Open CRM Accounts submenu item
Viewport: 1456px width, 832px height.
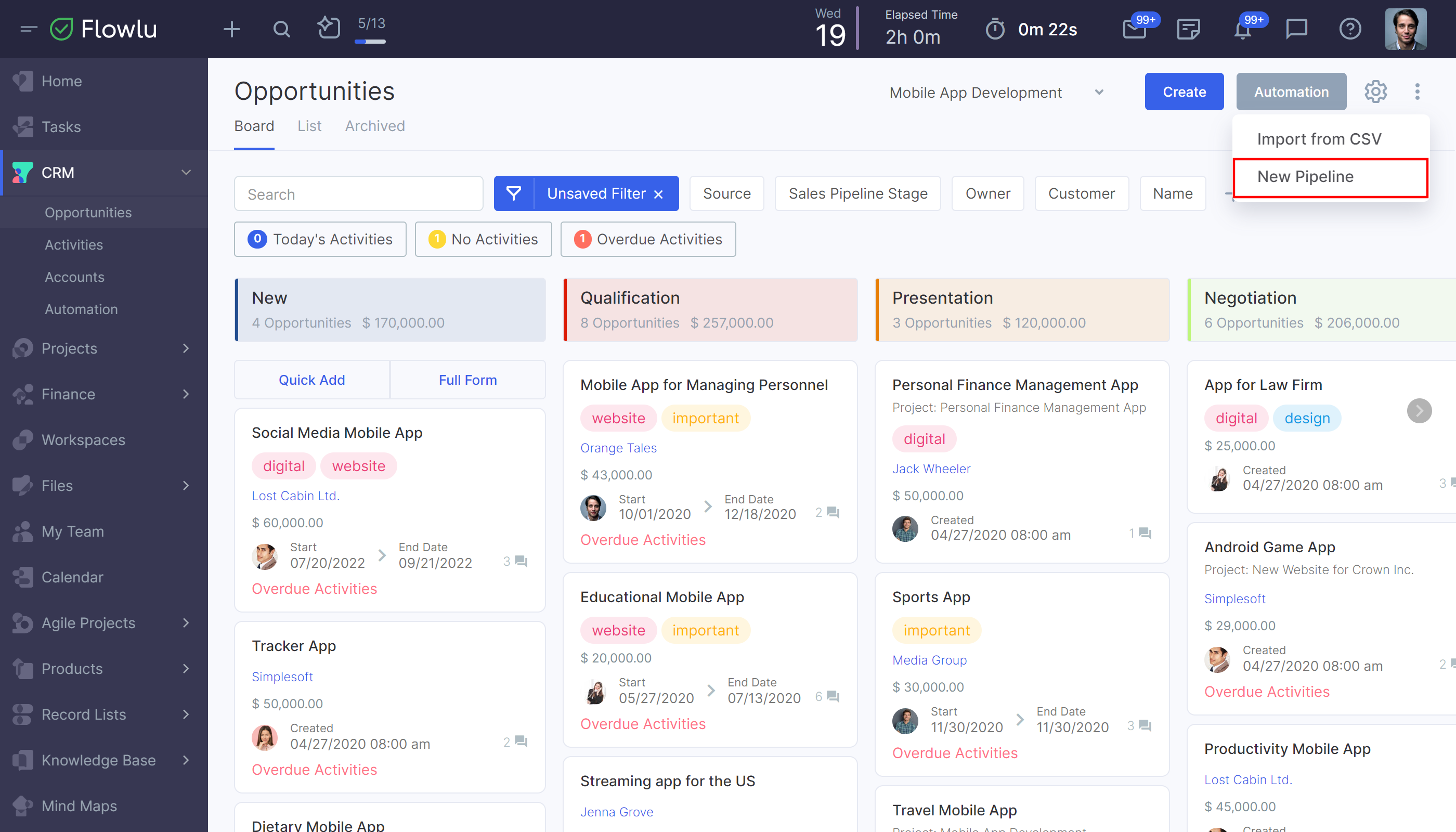coord(104,277)
